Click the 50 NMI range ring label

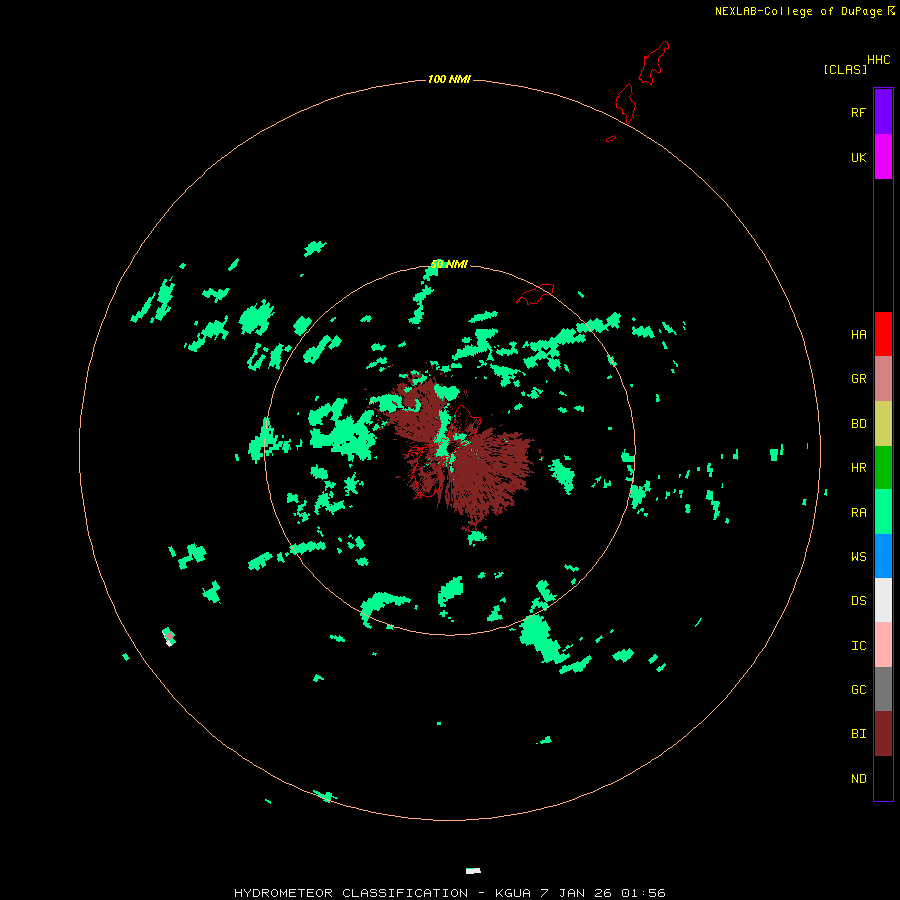pos(449,264)
